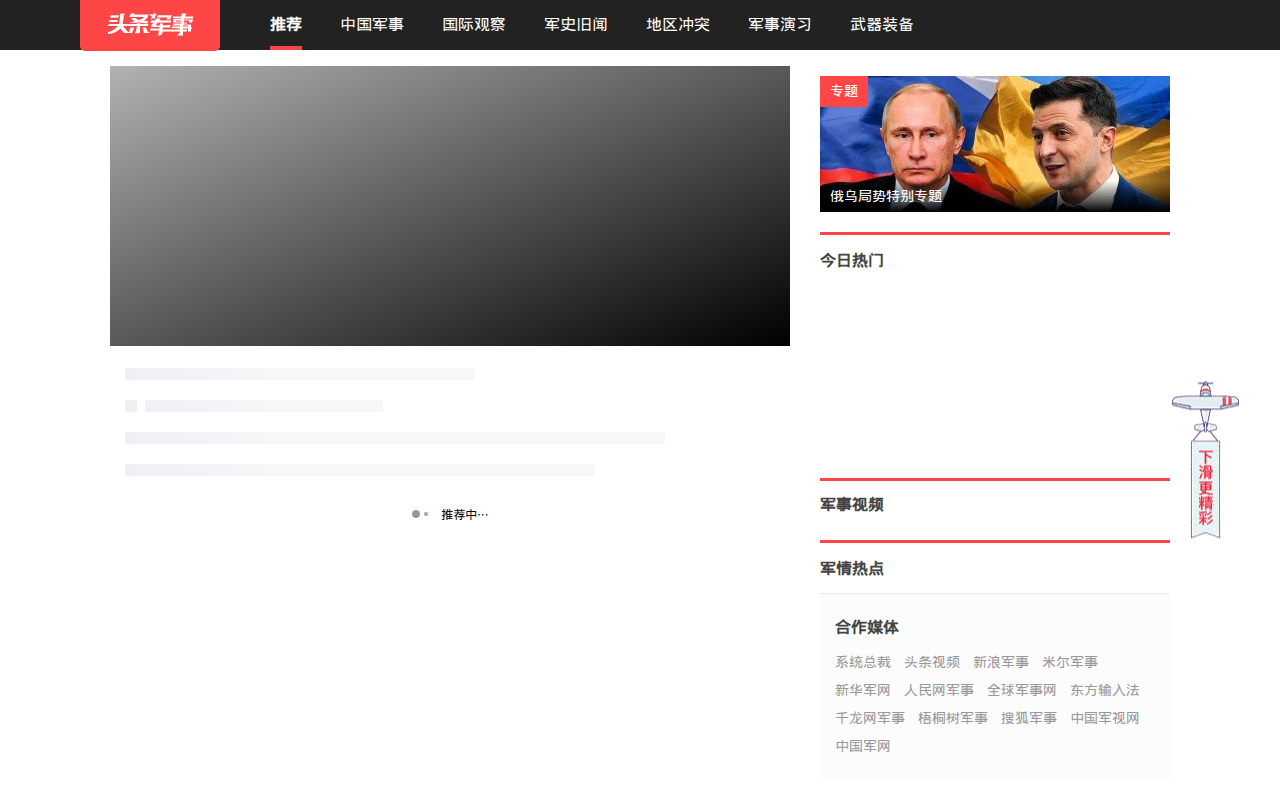Image resolution: width=1280 pixels, height=800 pixels.
Task: Open the 武器装备 tab
Action: coord(882,25)
